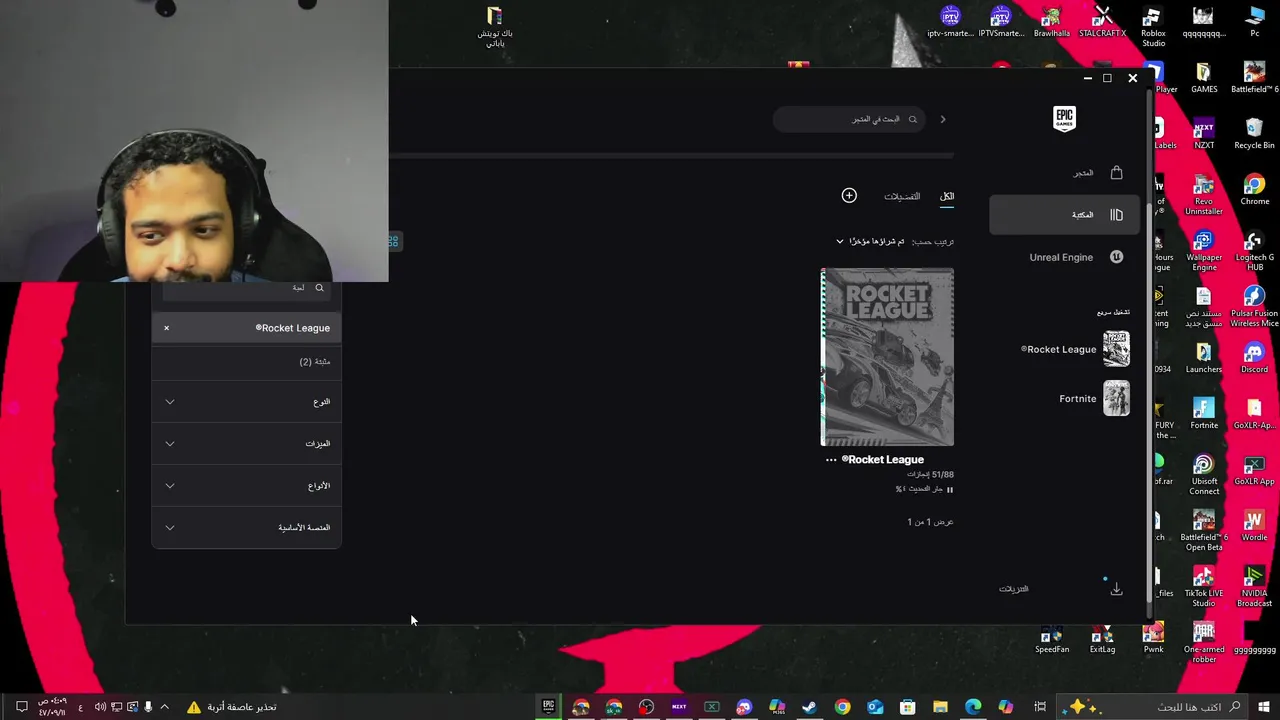Viewport: 1280px width, 720px height.
Task: Open Brawlhalla desktop shortcut
Action: [x=1052, y=22]
